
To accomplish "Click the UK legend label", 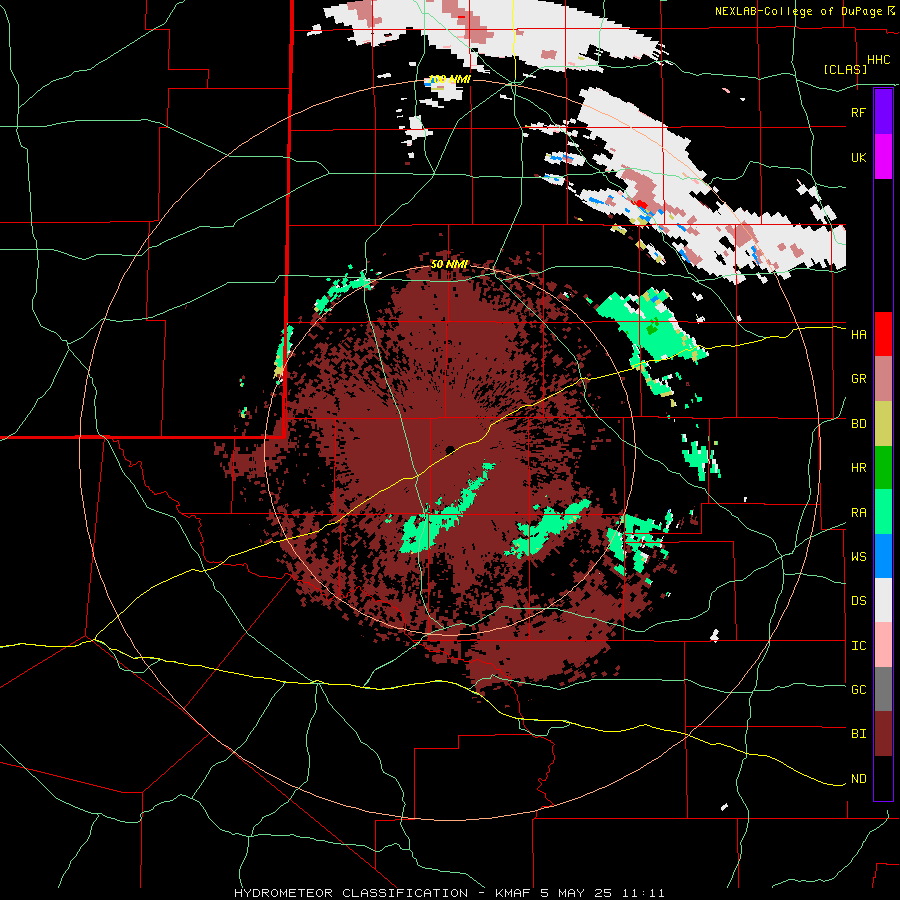I will coord(858,157).
